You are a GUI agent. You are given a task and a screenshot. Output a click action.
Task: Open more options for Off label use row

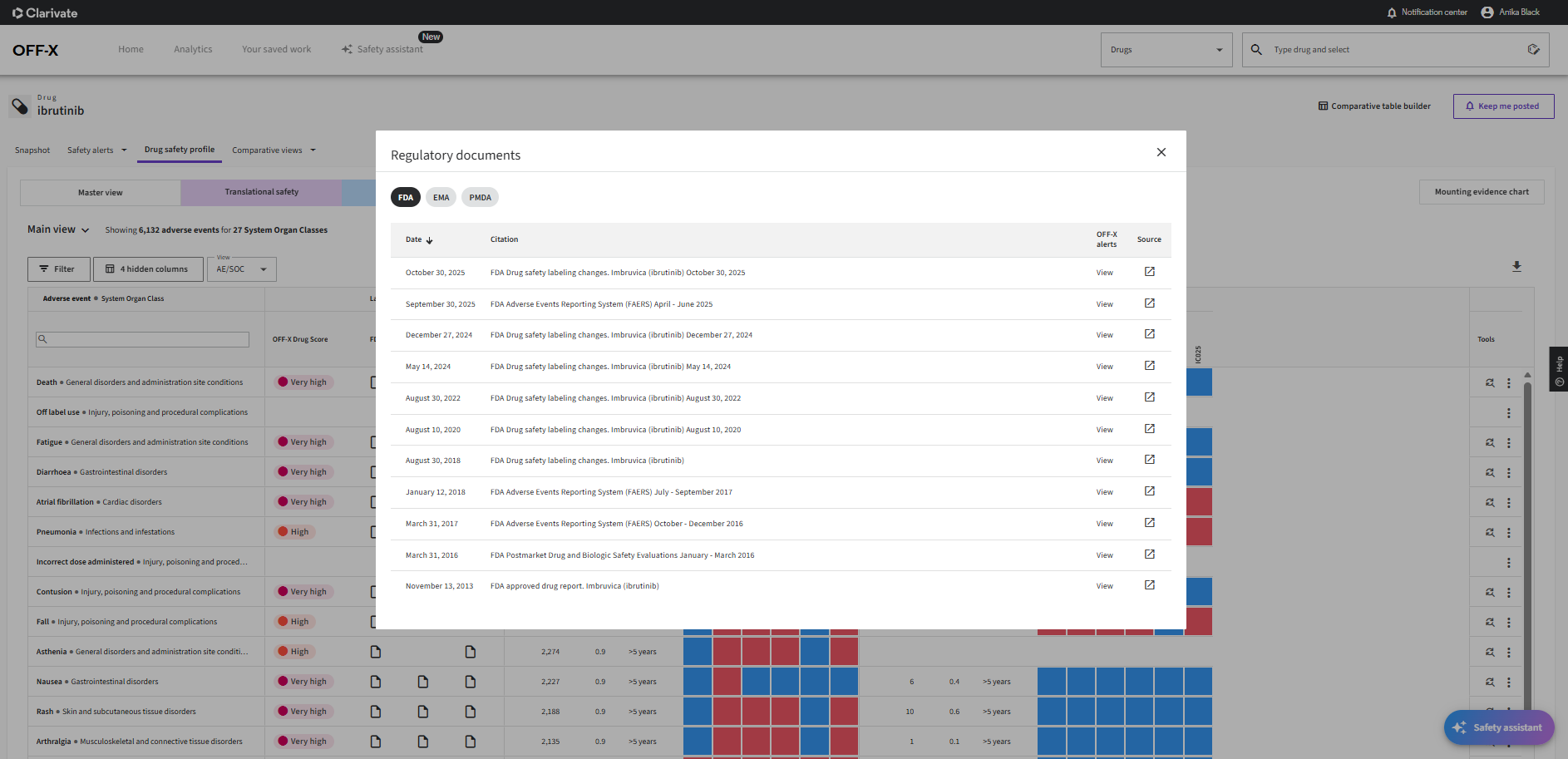click(x=1508, y=413)
